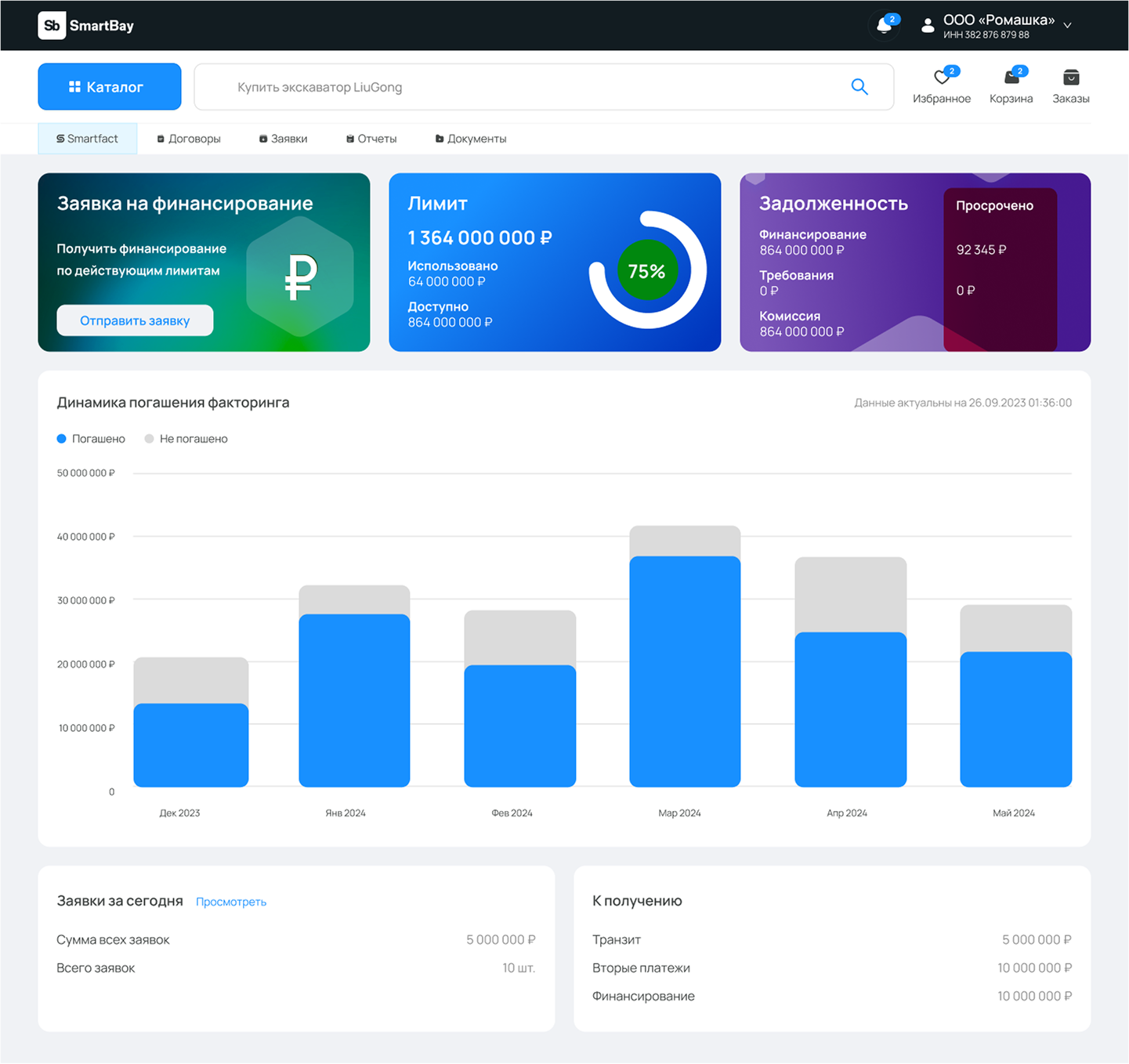Open the notifications bell icon
This screenshot has width=1129, height=1064.
pos(884,26)
